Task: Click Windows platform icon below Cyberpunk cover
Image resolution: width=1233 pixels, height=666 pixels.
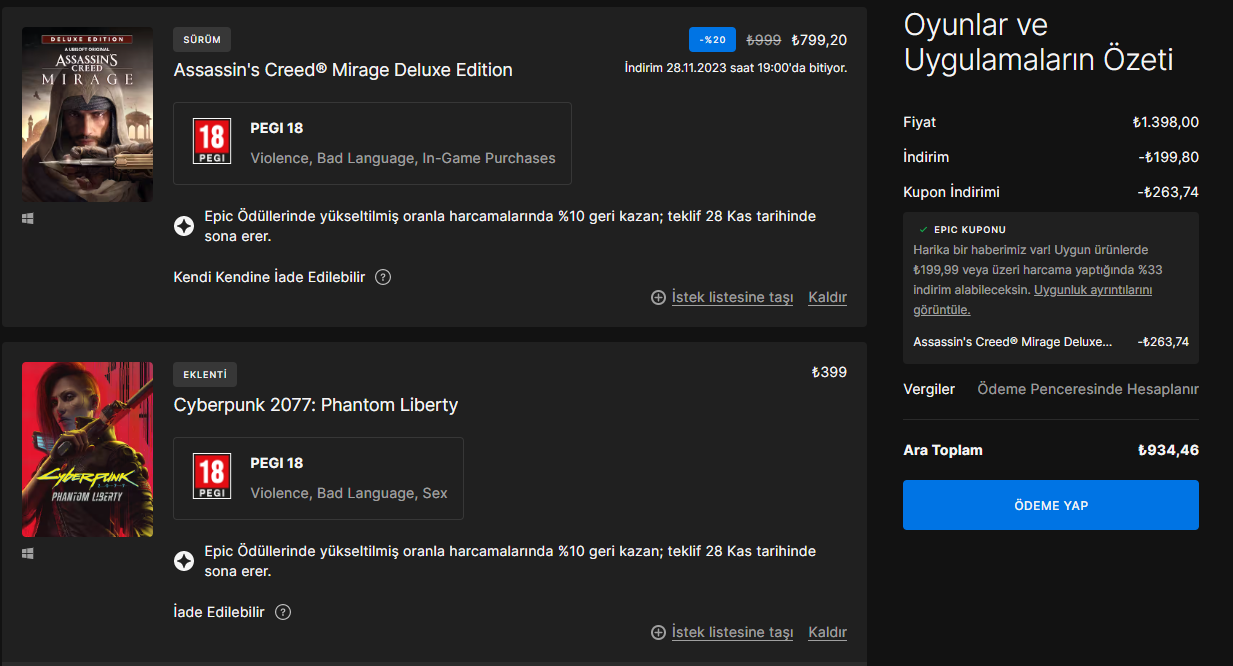Action: coord(28,553)
